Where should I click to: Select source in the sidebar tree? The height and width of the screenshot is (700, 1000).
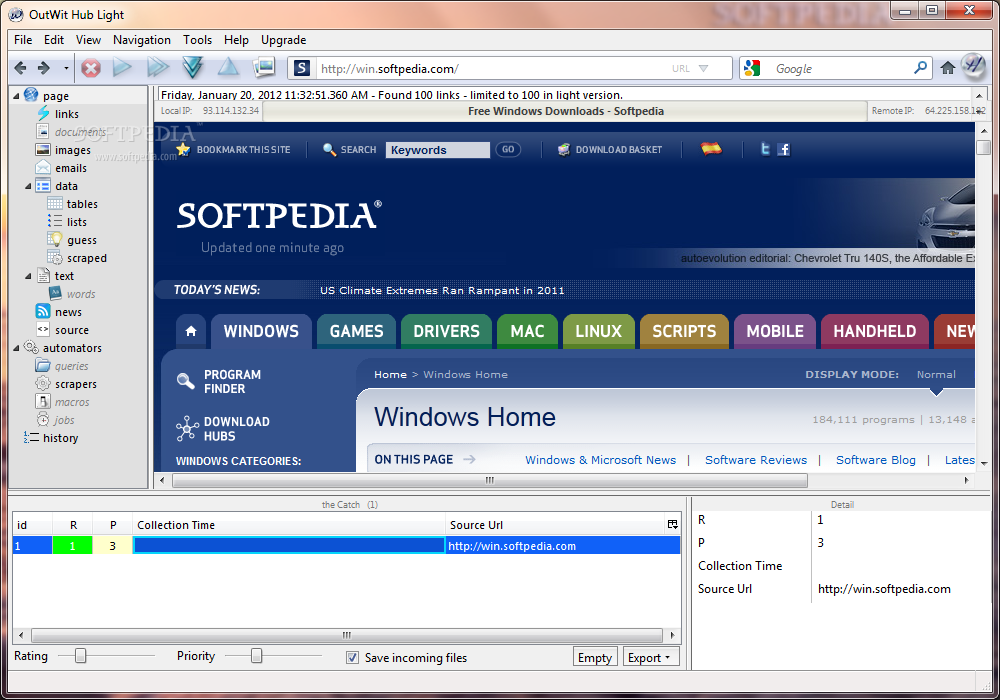71,330
